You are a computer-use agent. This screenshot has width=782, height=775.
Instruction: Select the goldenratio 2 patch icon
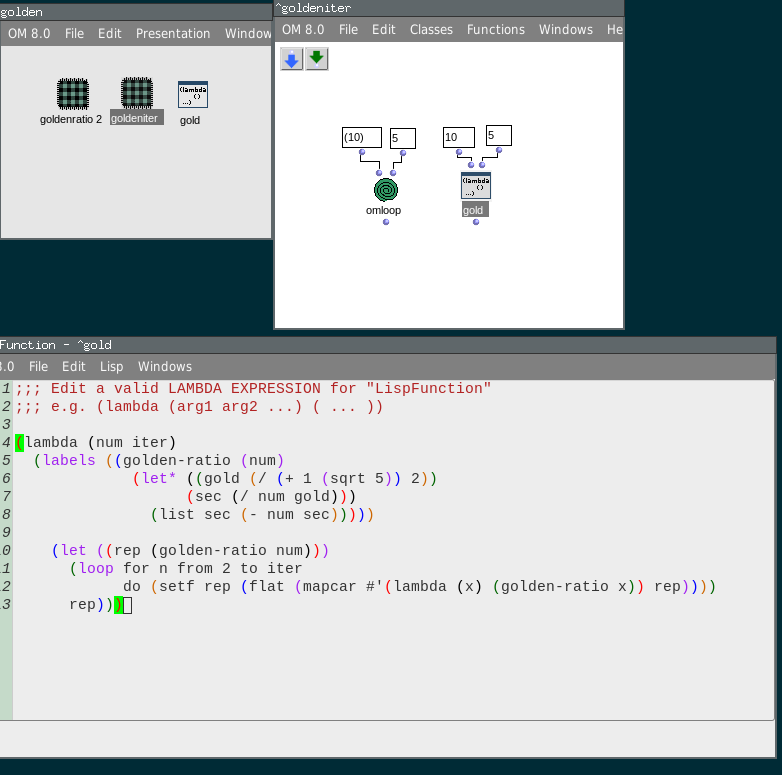tap(72, 94)
